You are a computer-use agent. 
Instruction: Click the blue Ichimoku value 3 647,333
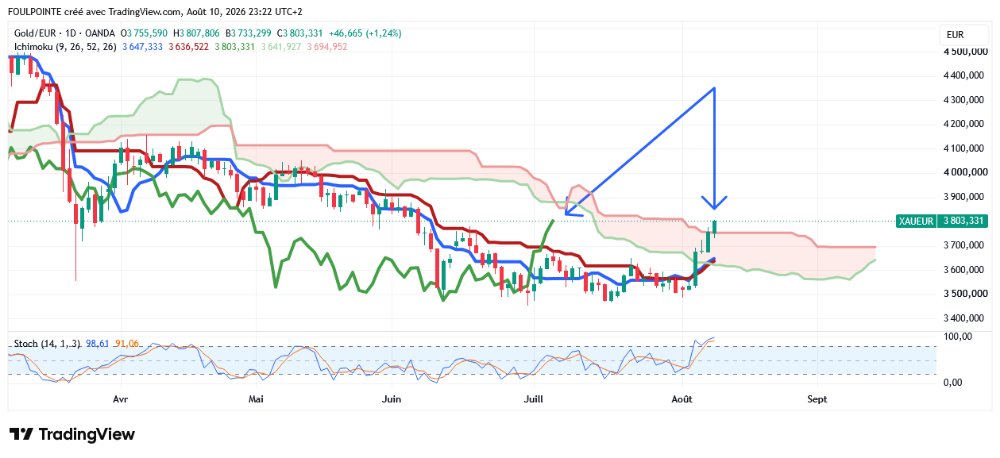[141, 47]
